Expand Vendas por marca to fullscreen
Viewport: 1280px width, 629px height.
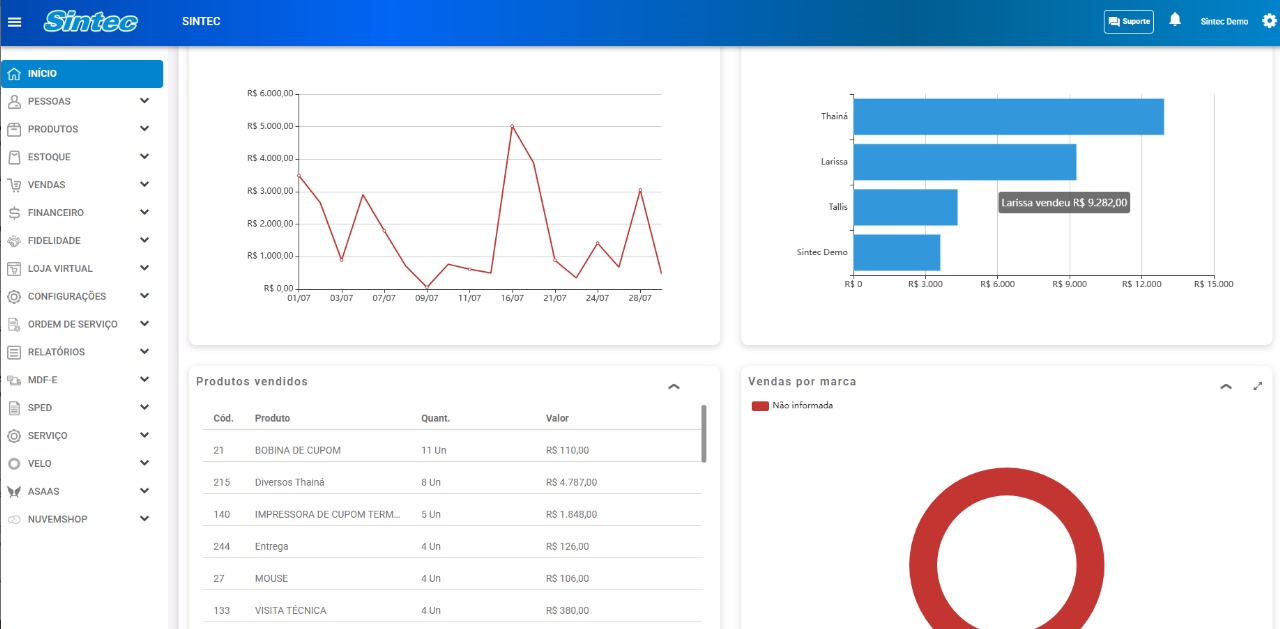coord(1258,386)
